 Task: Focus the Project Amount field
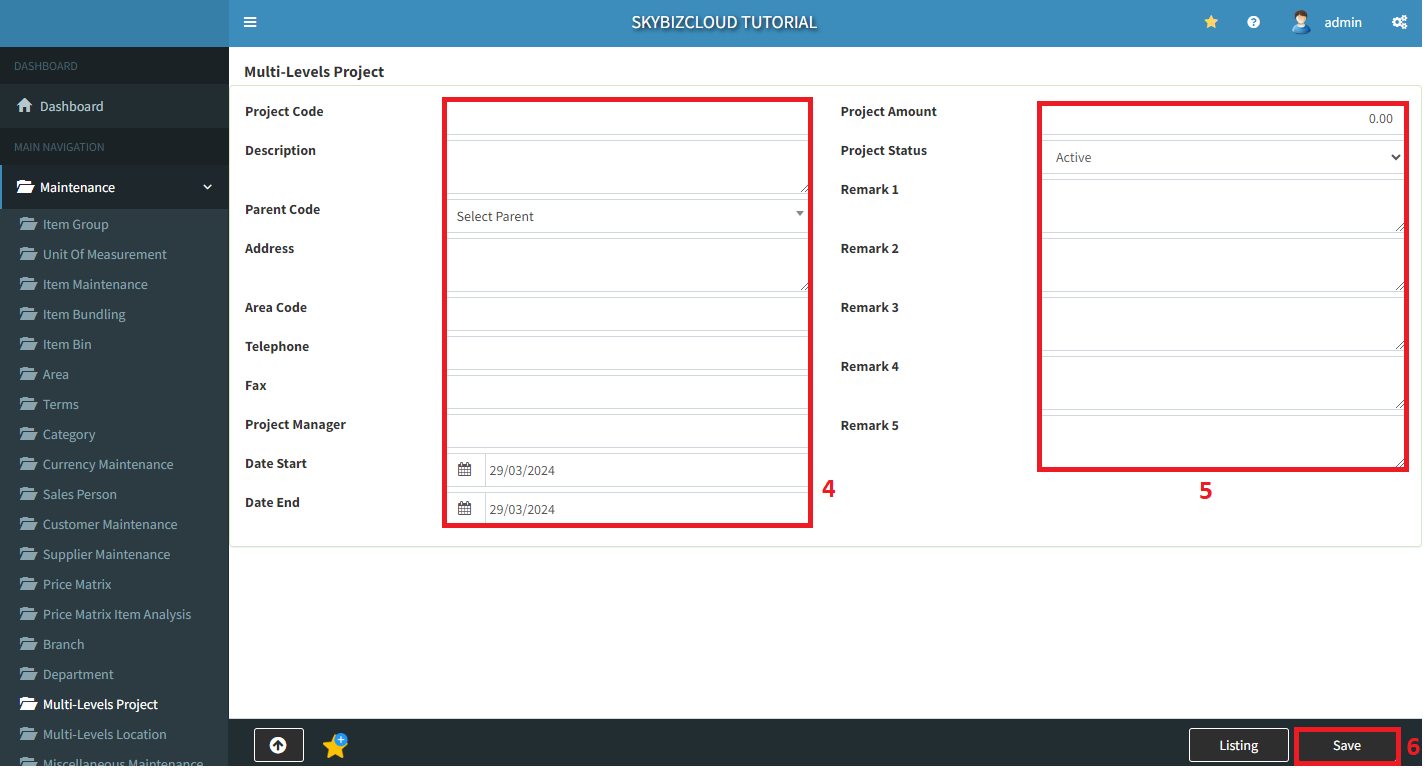click(1223, 119)
